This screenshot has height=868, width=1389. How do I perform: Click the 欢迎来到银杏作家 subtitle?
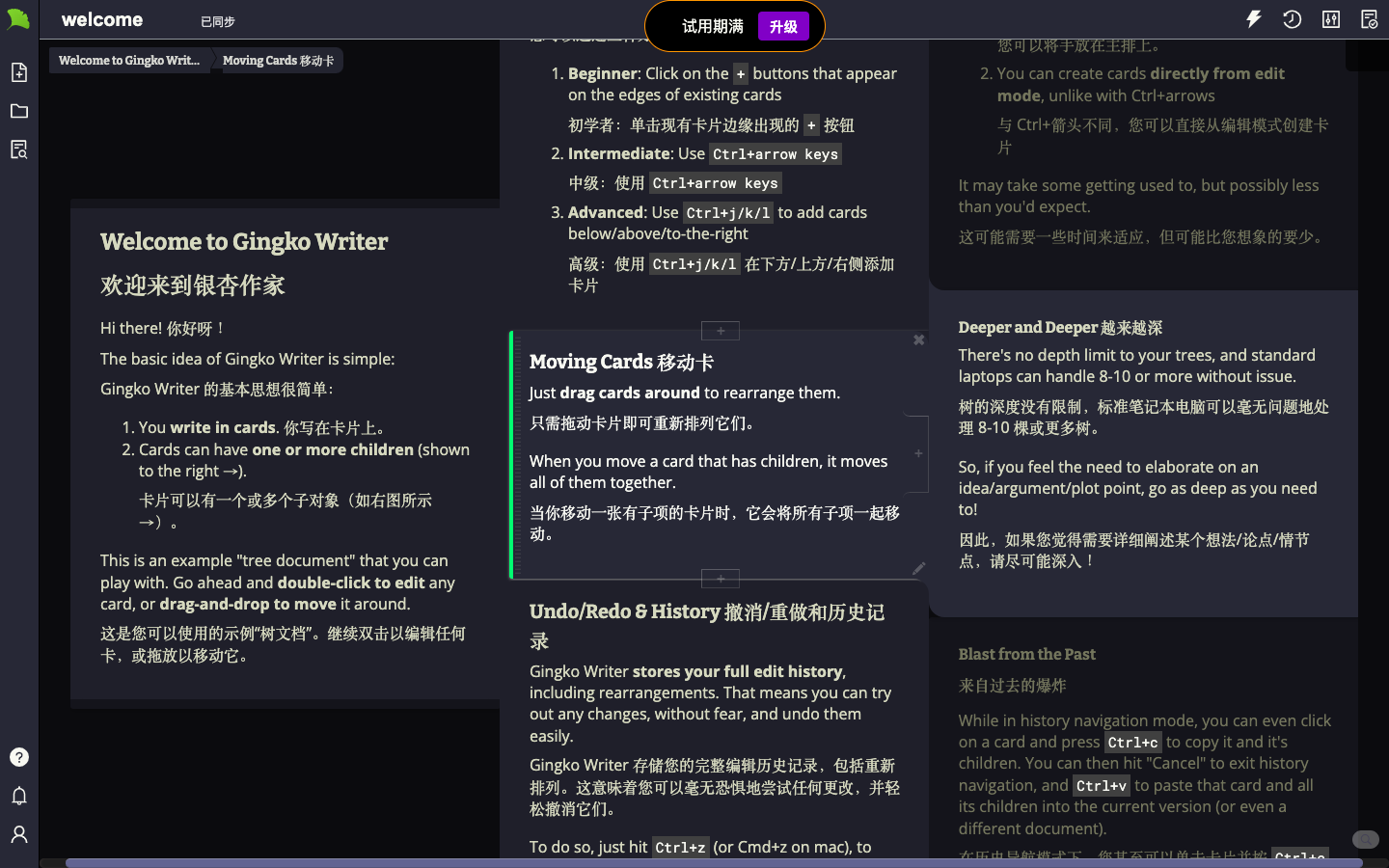[x=193, y=285]
